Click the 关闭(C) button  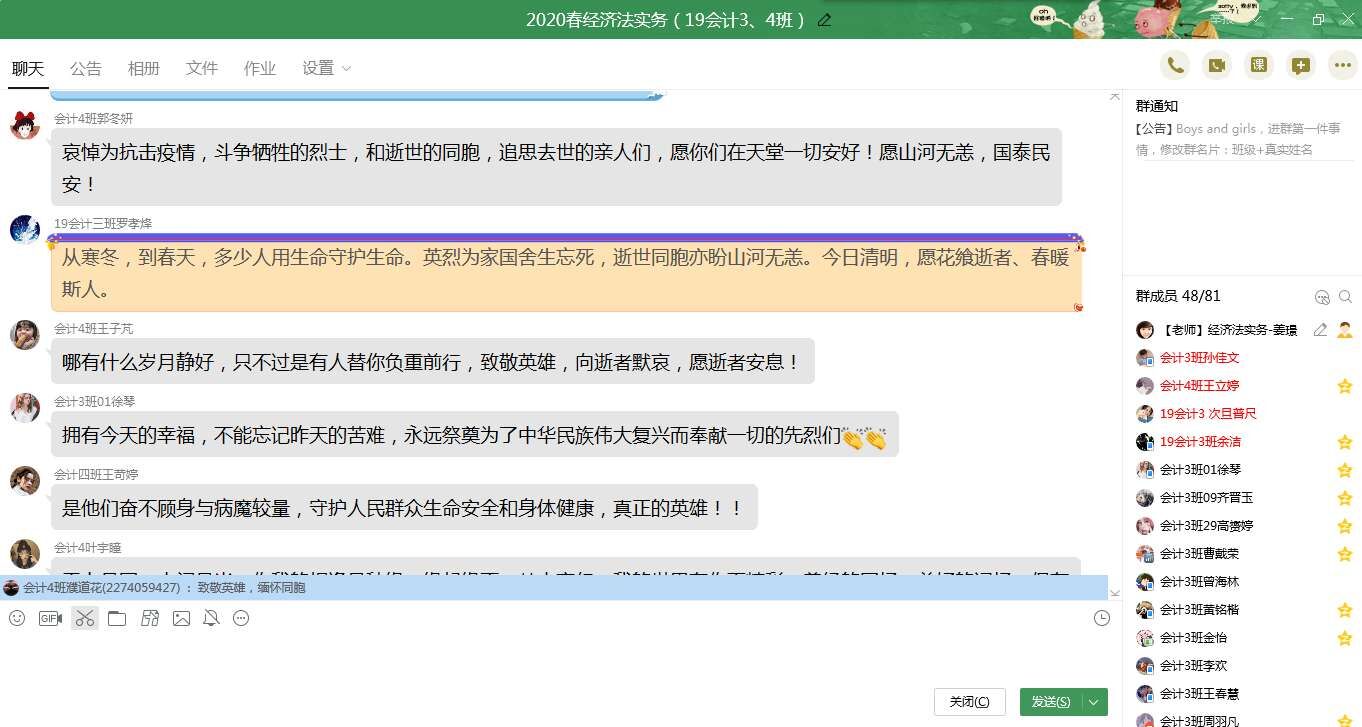click(x=969, y=702)
